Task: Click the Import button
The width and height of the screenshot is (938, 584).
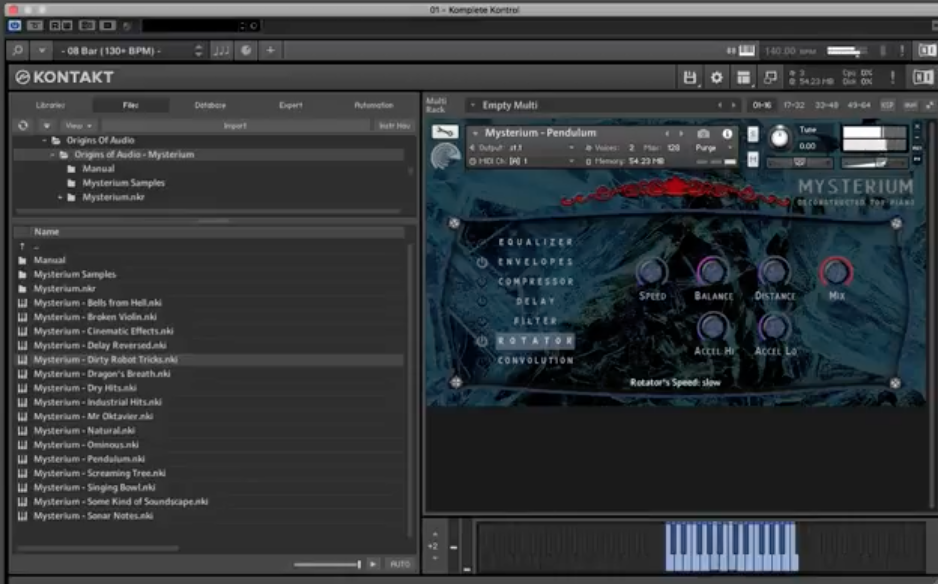Action: pyautogui.click(x=235, y=126)
